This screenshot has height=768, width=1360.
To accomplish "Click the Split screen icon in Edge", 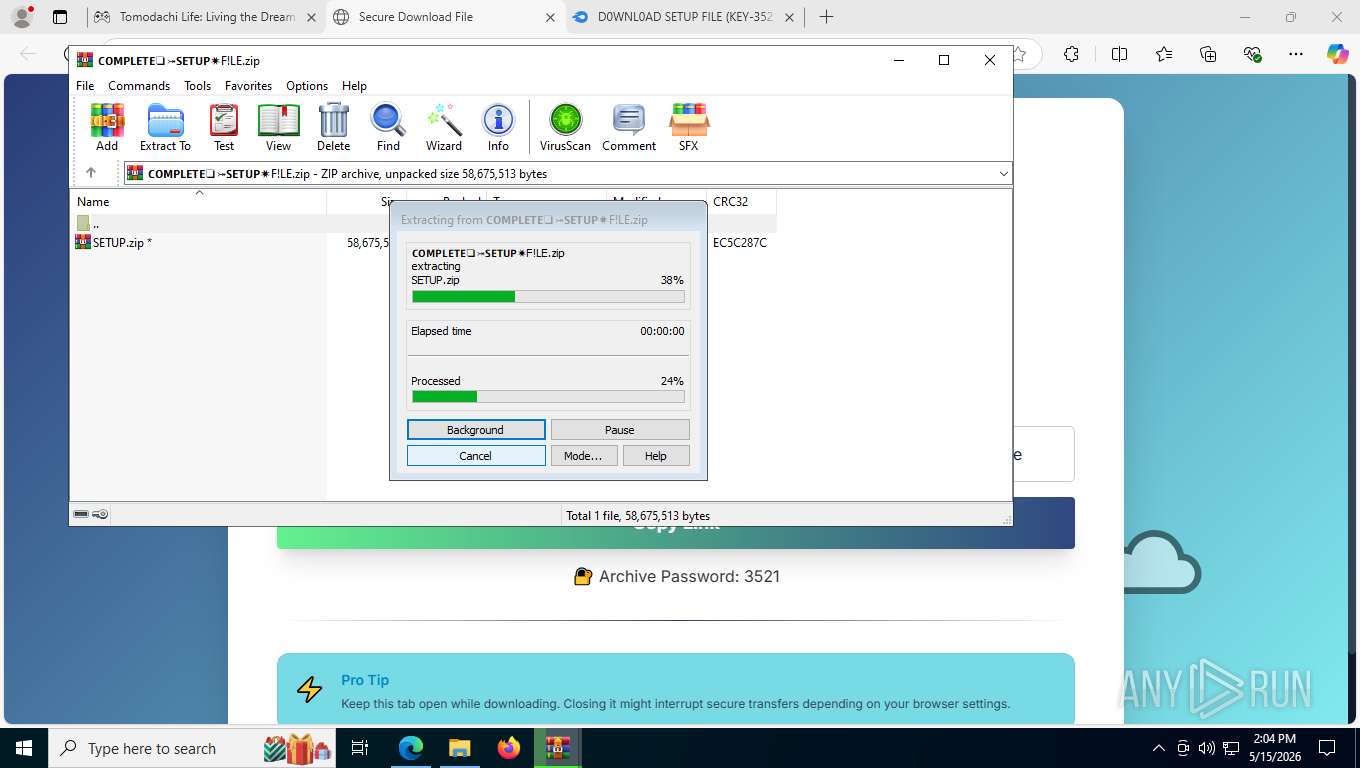I will coord(1119,54).
